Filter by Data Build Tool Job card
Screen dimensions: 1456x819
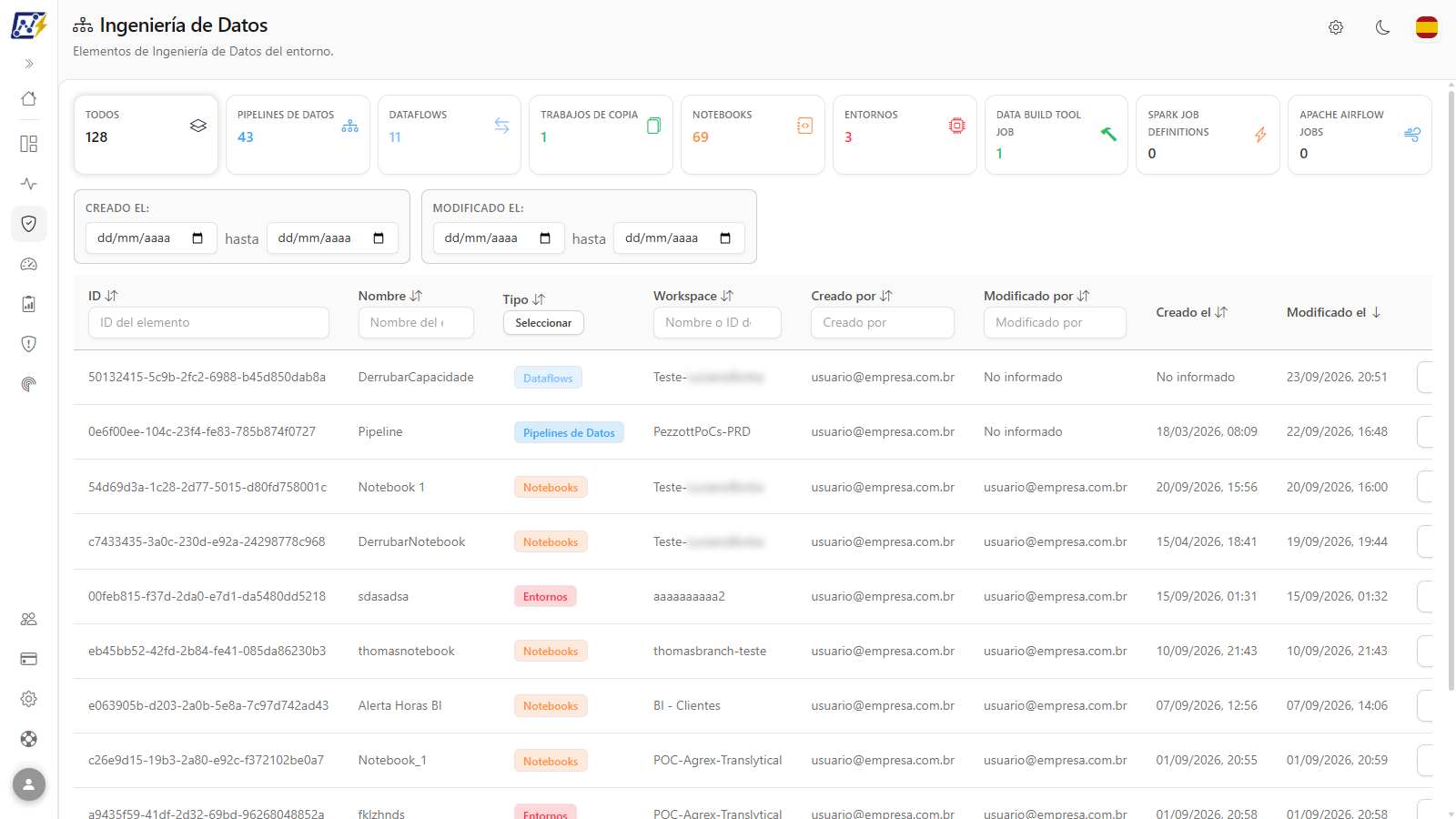coord(1057,135)
